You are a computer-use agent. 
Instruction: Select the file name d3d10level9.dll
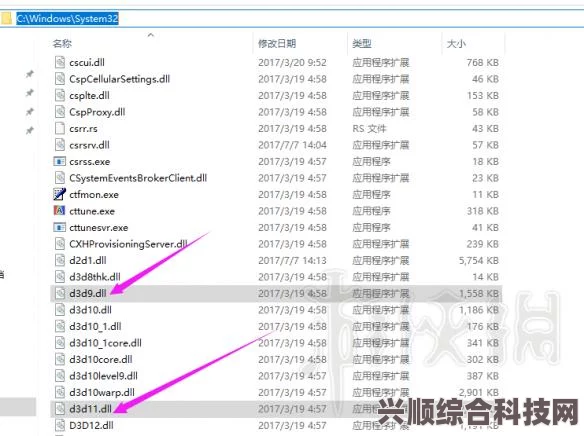click(104, 375)
